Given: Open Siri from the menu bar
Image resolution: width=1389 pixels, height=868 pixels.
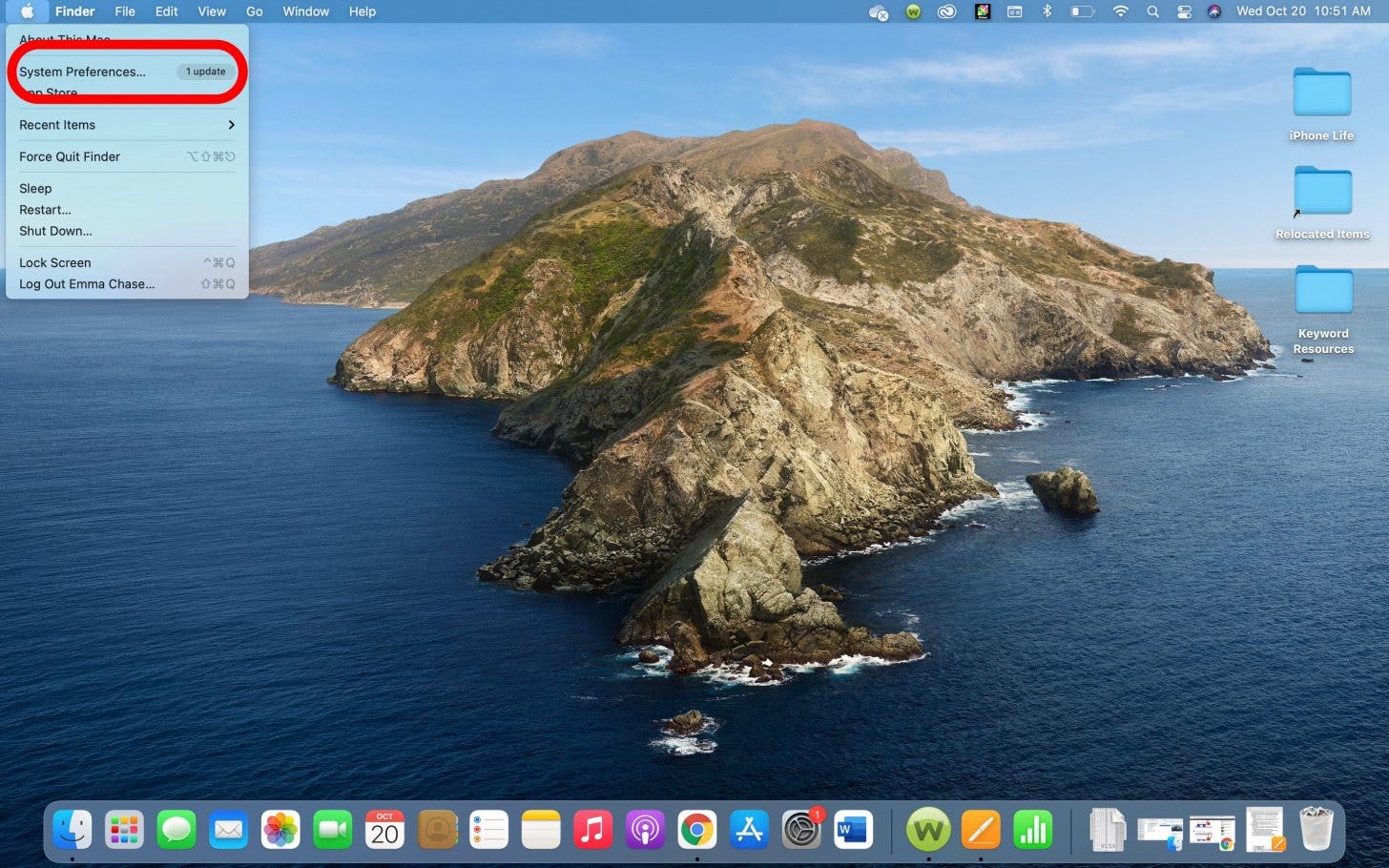Looking at the screenshot, I should click(1213, 11).
